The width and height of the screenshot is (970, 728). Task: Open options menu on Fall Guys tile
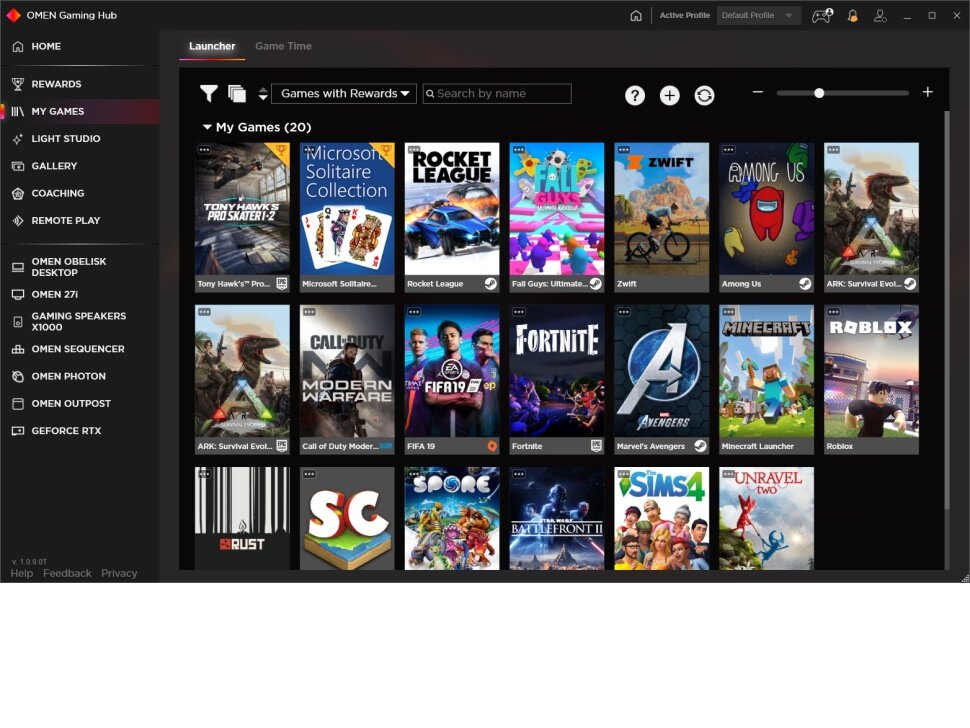tap(519, 150)
